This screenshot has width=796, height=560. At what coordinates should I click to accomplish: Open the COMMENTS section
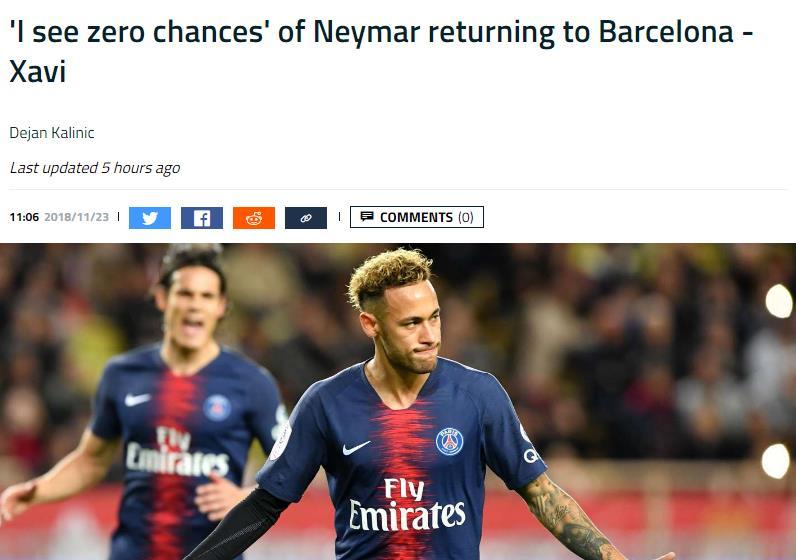pyautogui.click(x=417, y=217)
